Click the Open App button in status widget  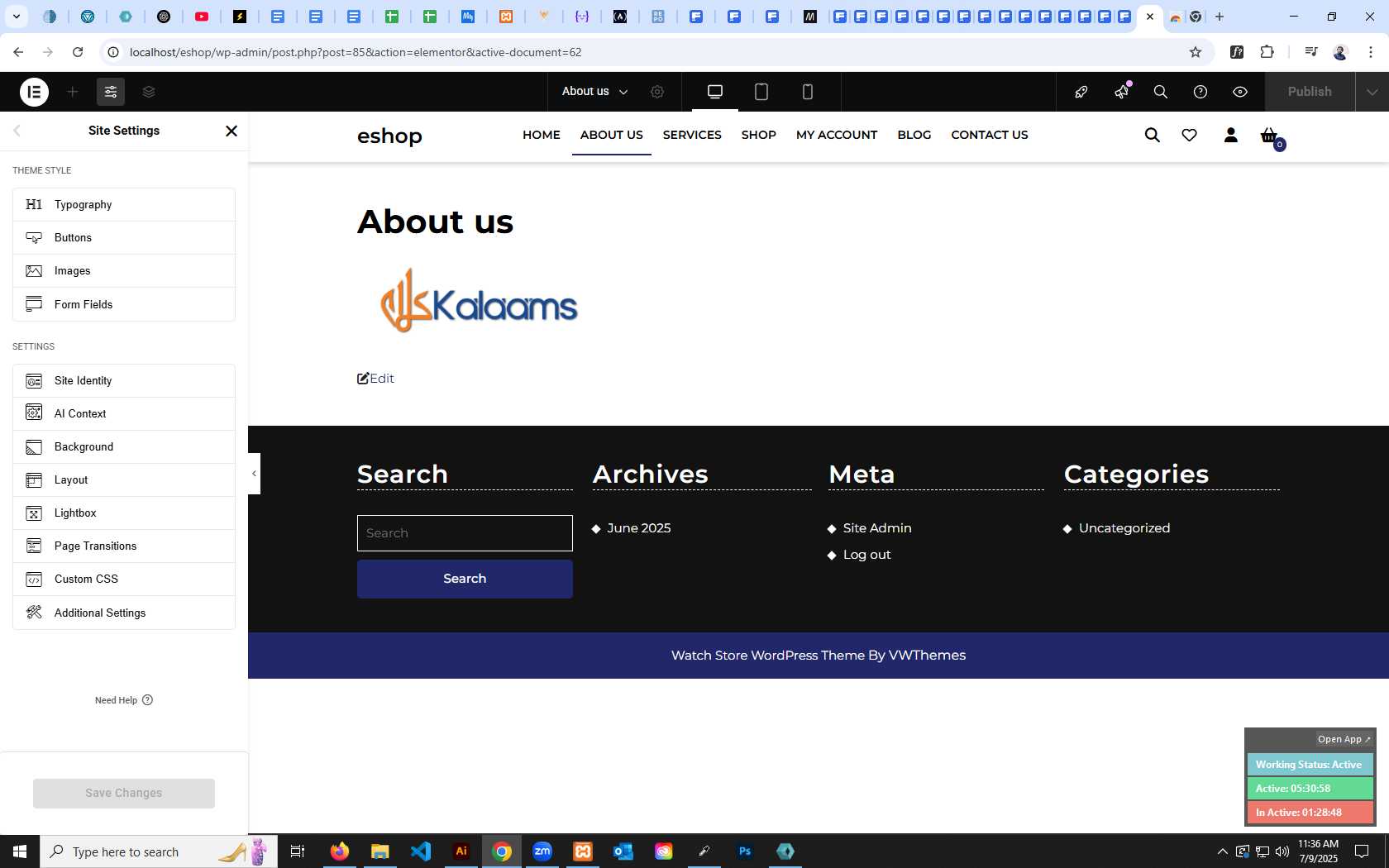[x=1344, y=739]
